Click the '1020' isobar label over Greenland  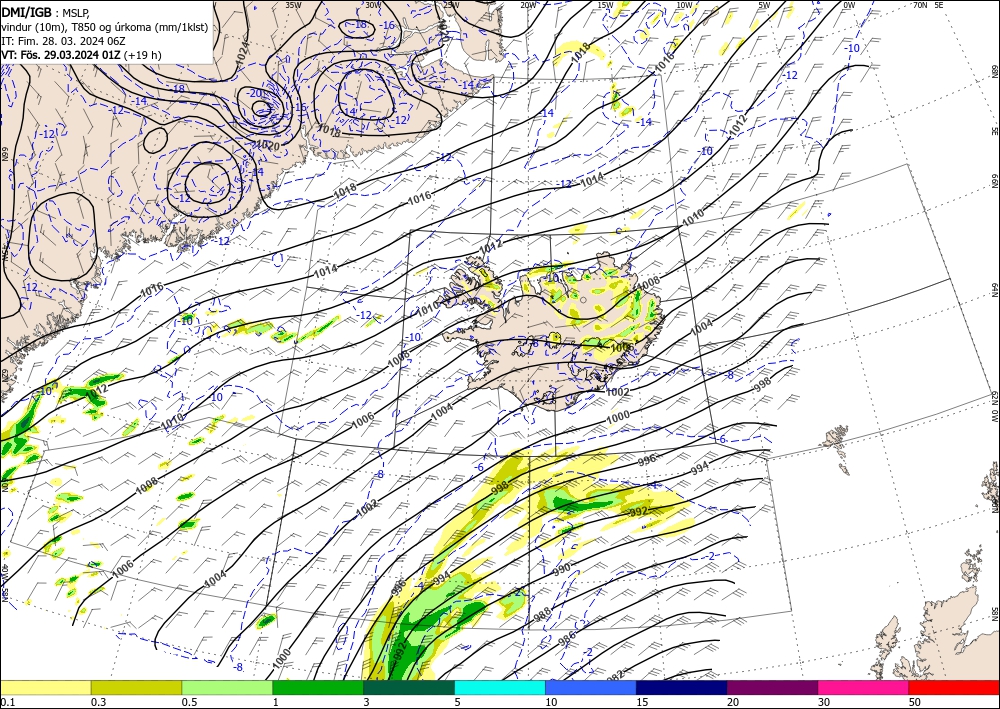click(x=267, y=145)
